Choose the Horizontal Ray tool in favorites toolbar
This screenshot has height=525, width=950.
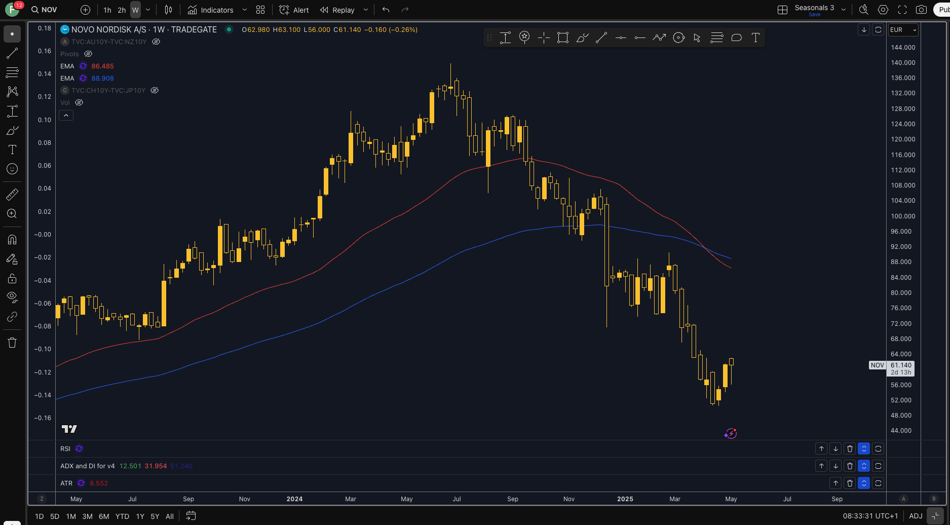pos(640,38)
